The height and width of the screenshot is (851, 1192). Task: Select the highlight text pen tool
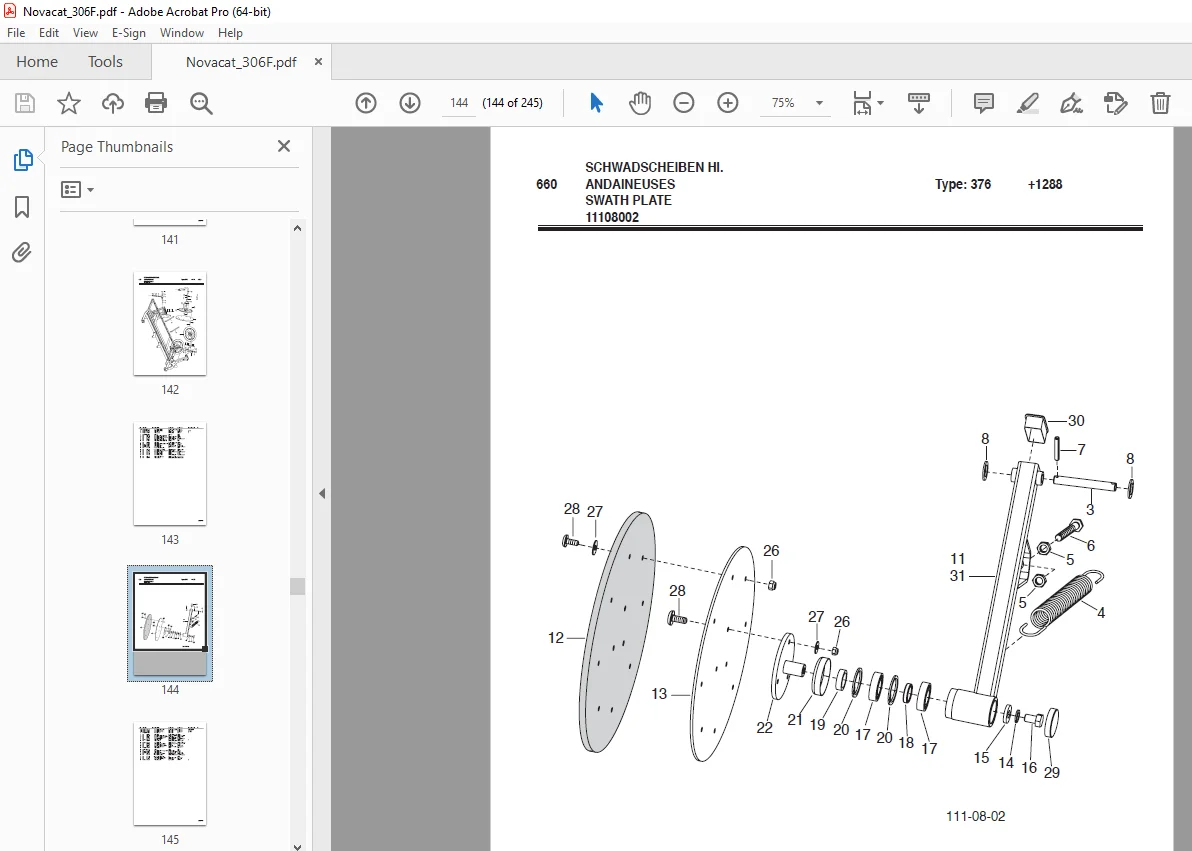[1027, 103]
